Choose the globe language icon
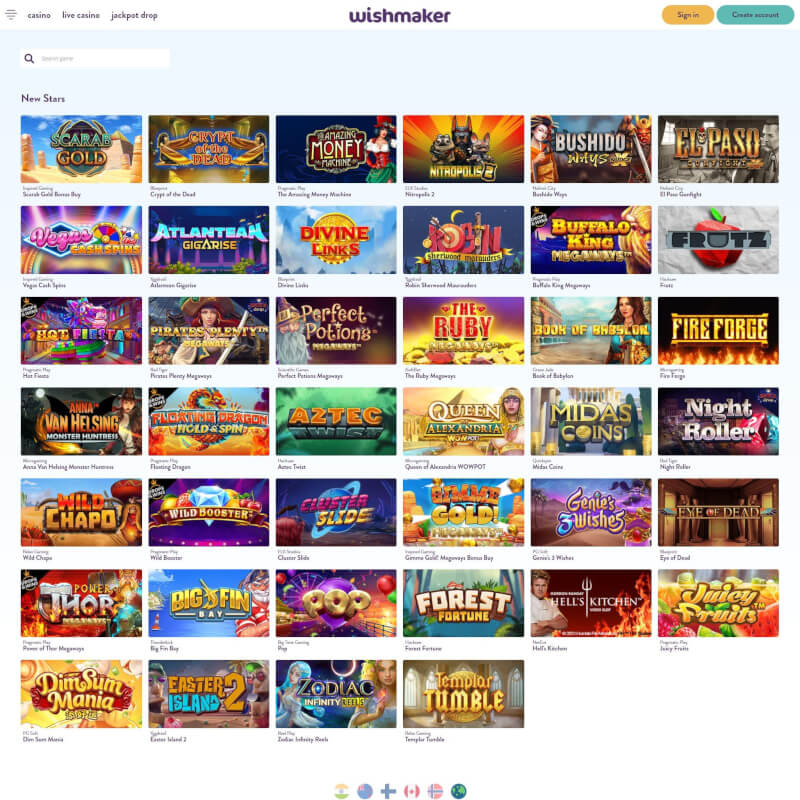800x800 pixels. [459, 791]
